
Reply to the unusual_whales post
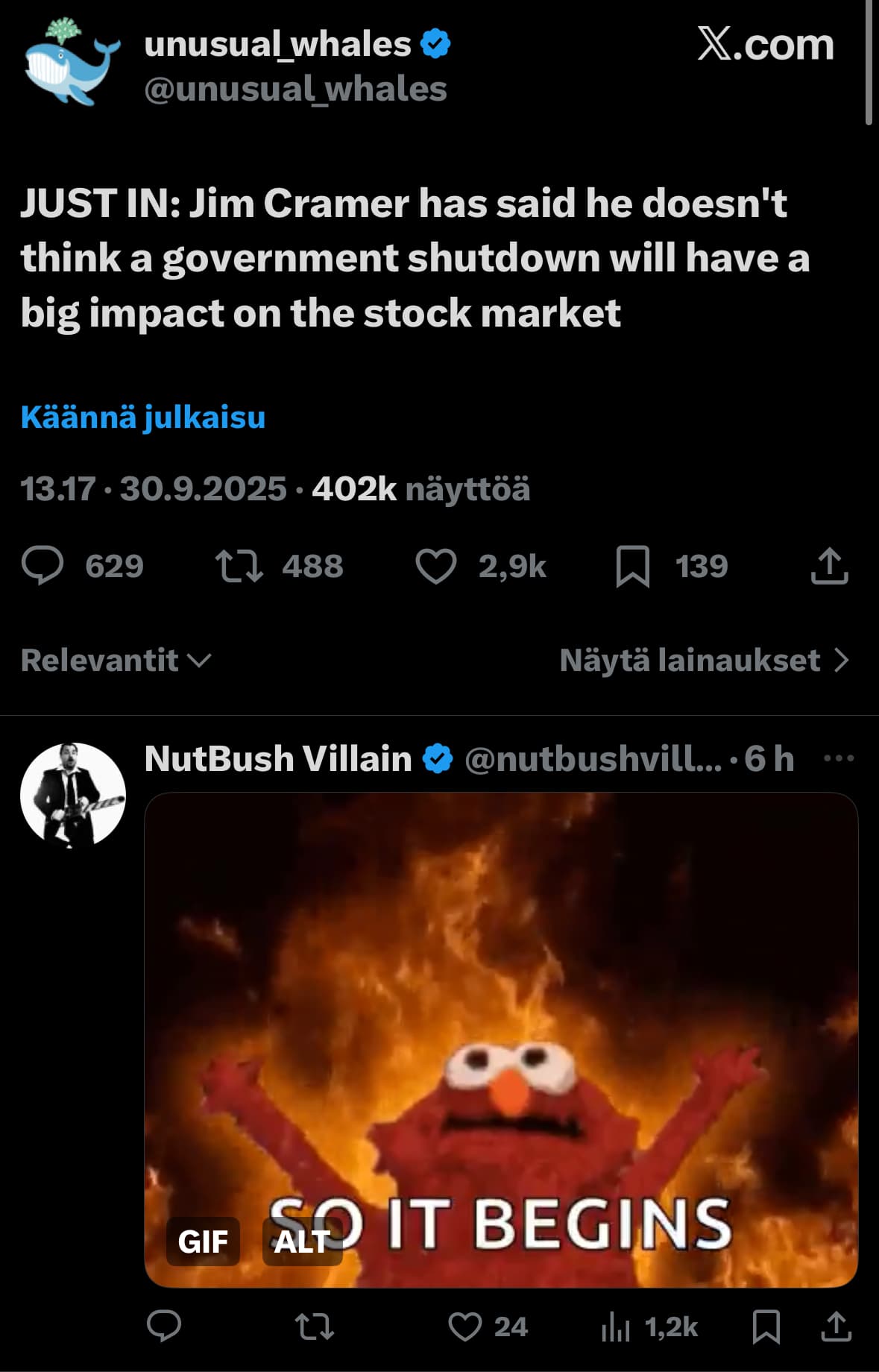pos(43,566)
